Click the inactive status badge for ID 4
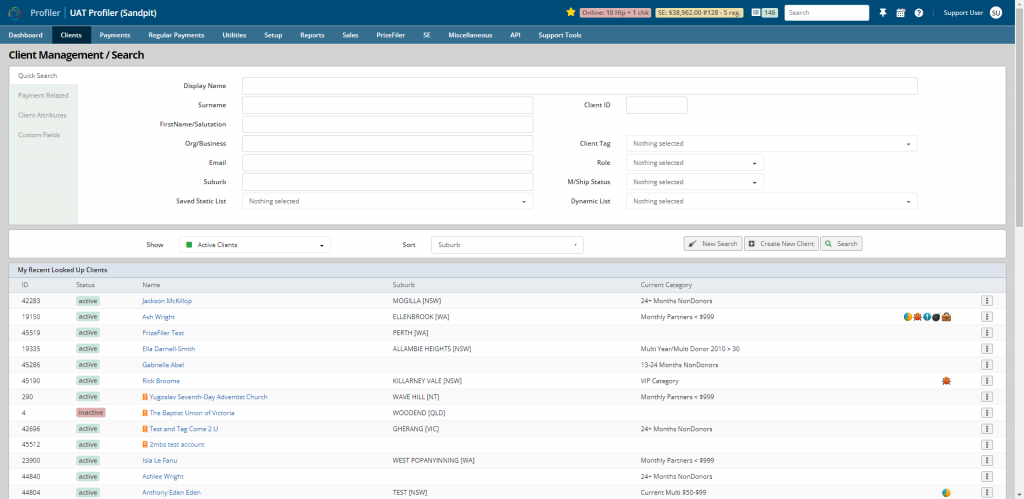1024x499 pixels. (91, 413)
